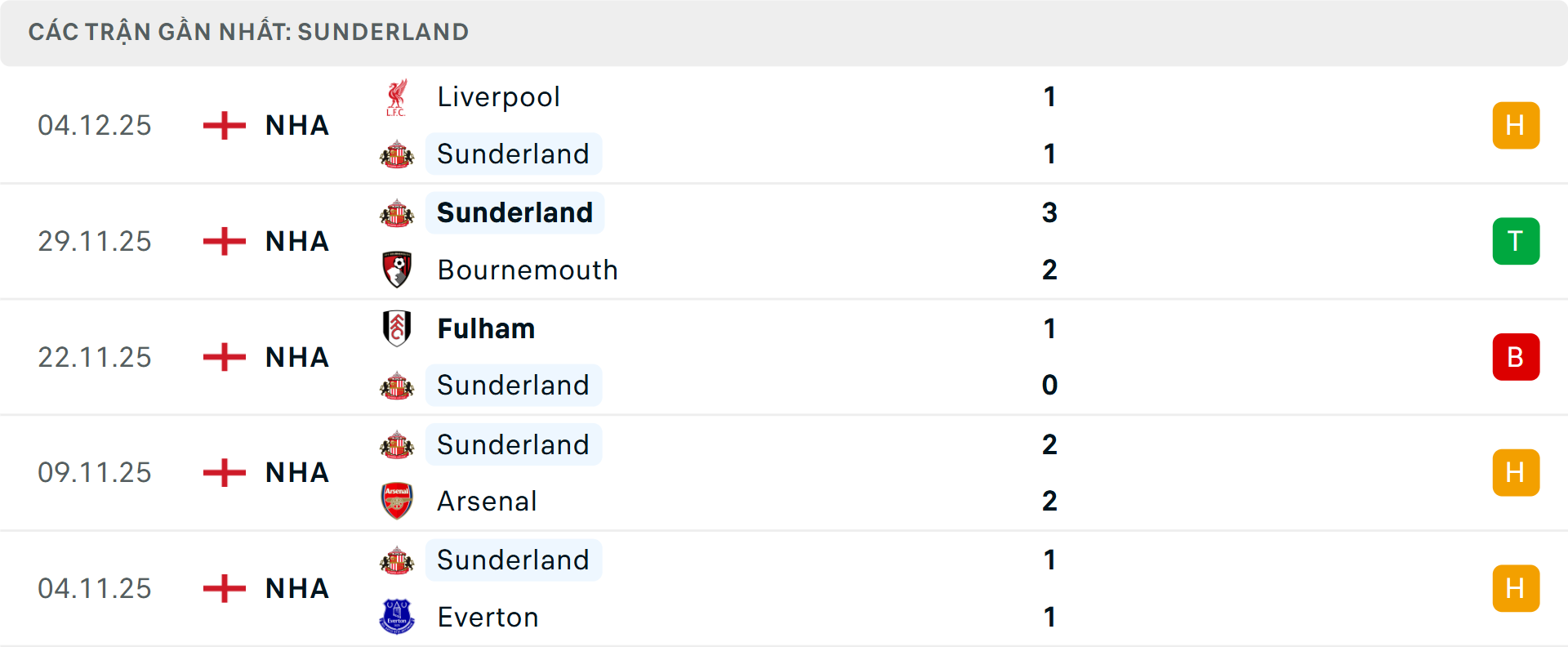Click the Liverpool club crest

(x=397, y=96)
